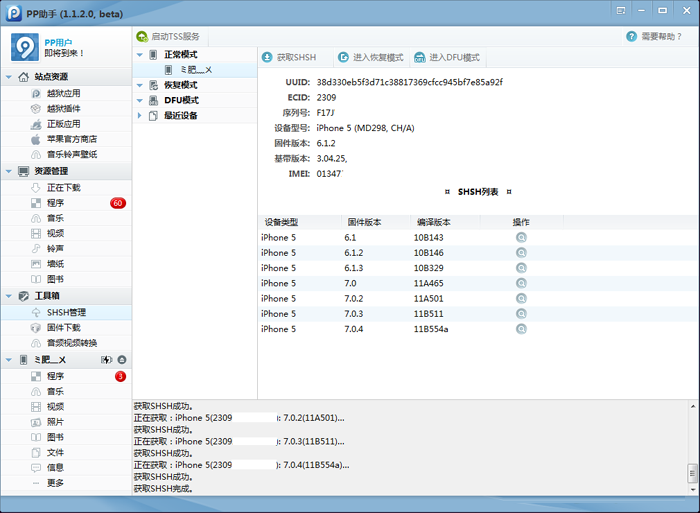
Task: Select the DFU模式 tree item
Action: [x=181, y=100]
